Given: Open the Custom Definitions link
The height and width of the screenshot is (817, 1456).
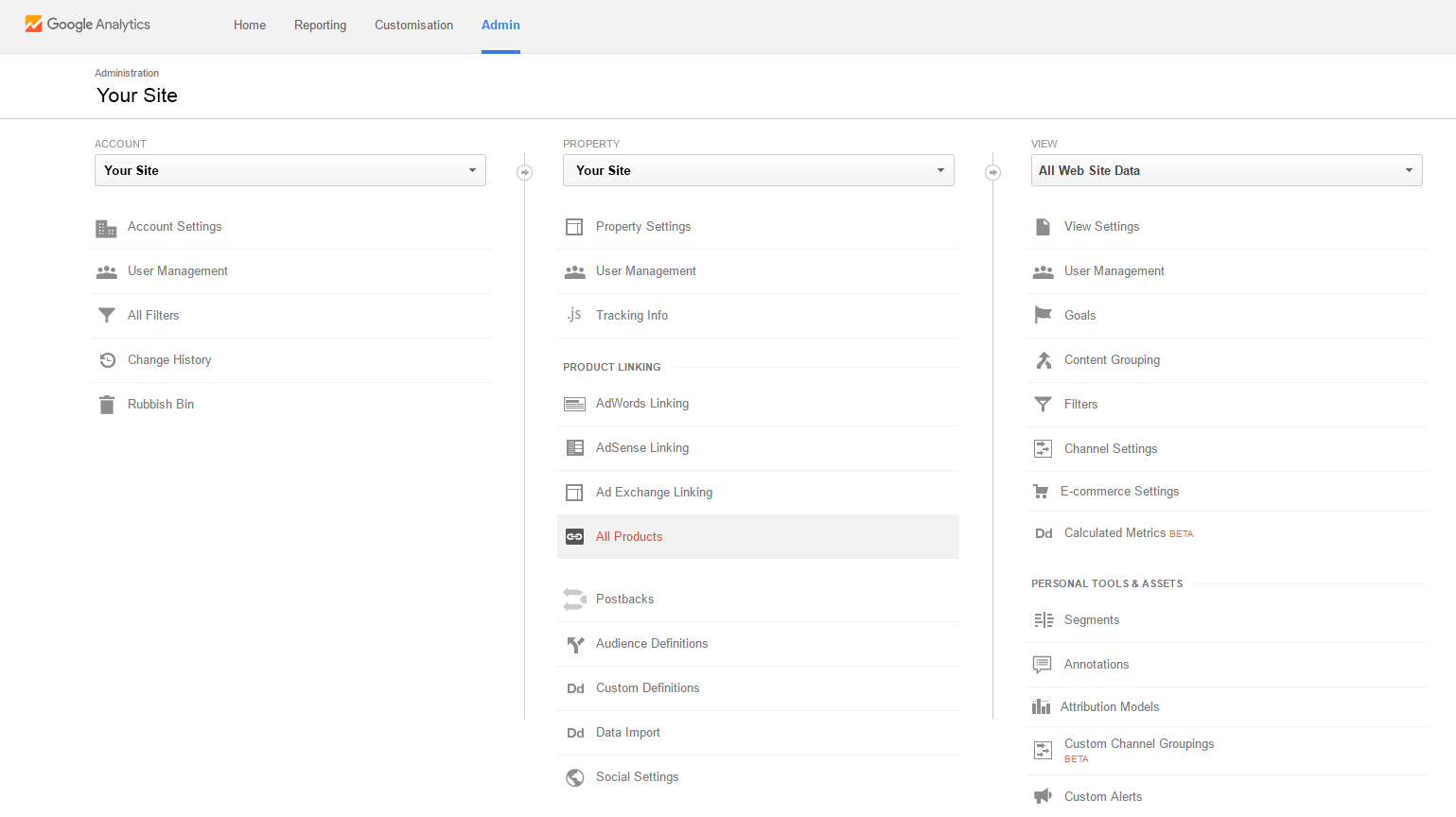Looking at the screenshot, I should [648, 688].
